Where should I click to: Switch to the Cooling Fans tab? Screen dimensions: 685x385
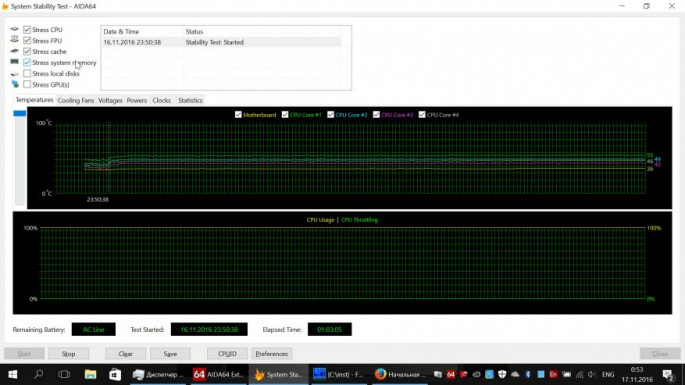(x=76, y=100)
